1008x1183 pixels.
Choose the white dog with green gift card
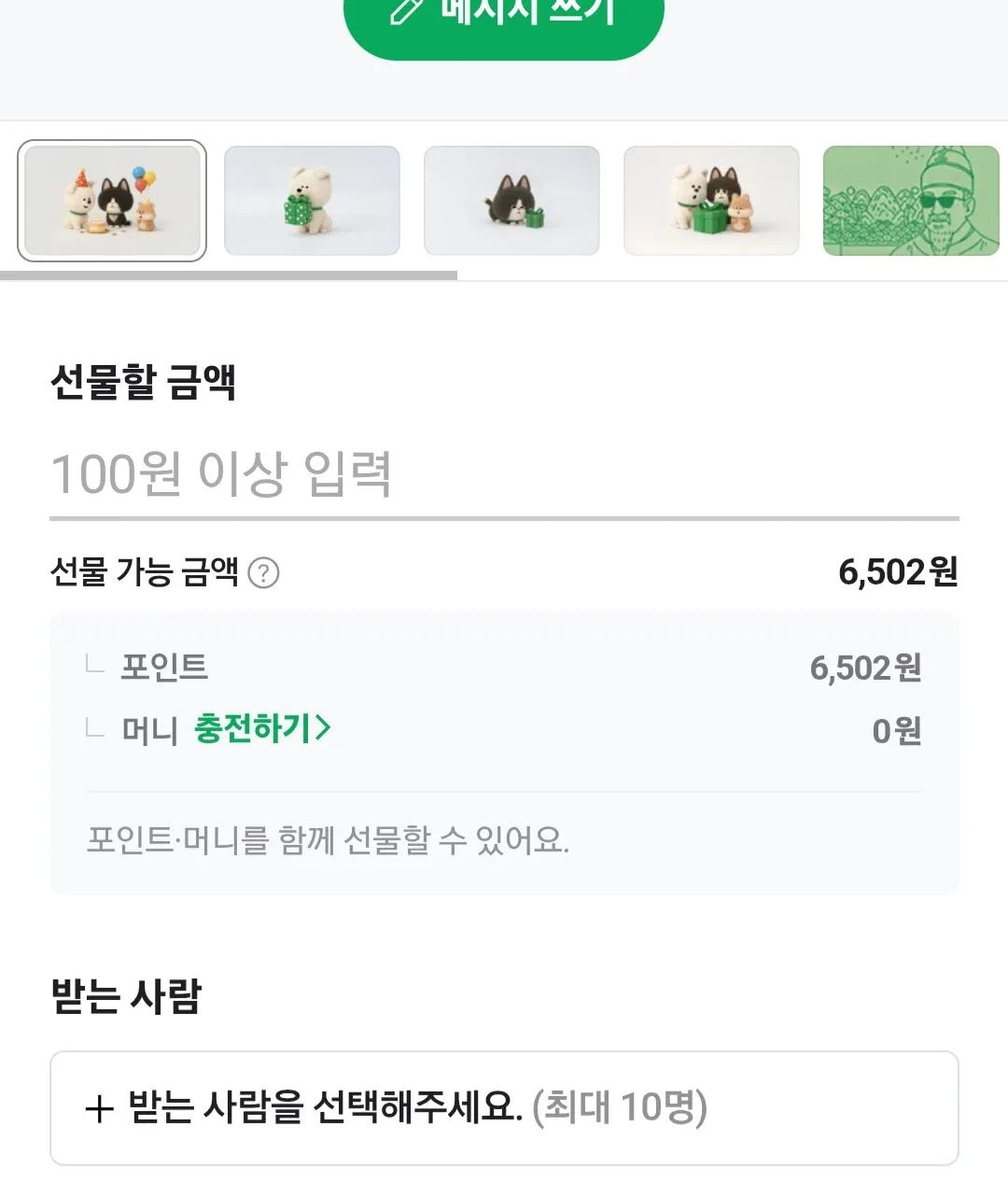(312, 201)
